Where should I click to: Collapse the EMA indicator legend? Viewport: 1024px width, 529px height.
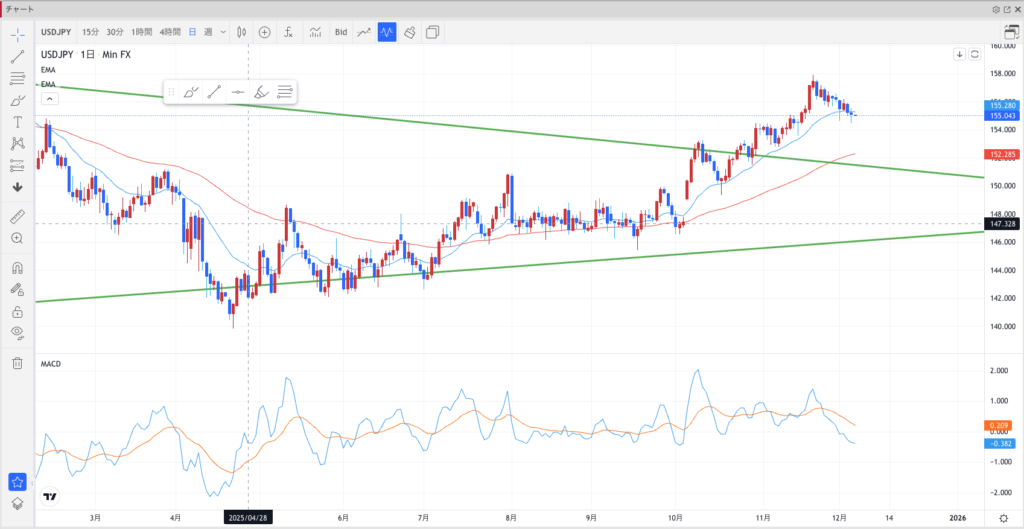(48, 98)
